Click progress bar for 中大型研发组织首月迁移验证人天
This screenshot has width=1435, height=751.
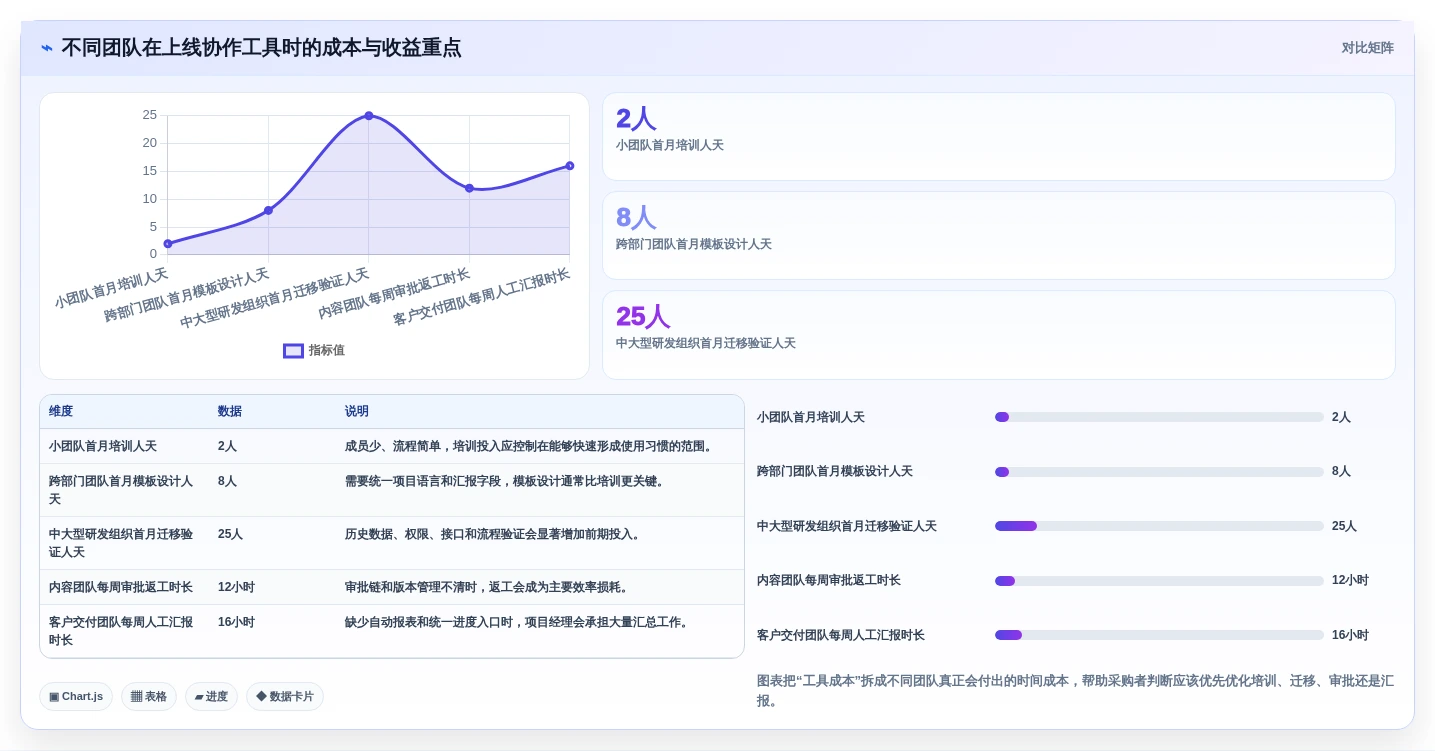coord(1159,527)
